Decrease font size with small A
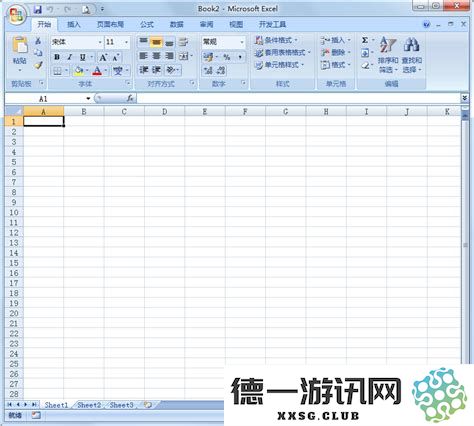 [116, 57]
